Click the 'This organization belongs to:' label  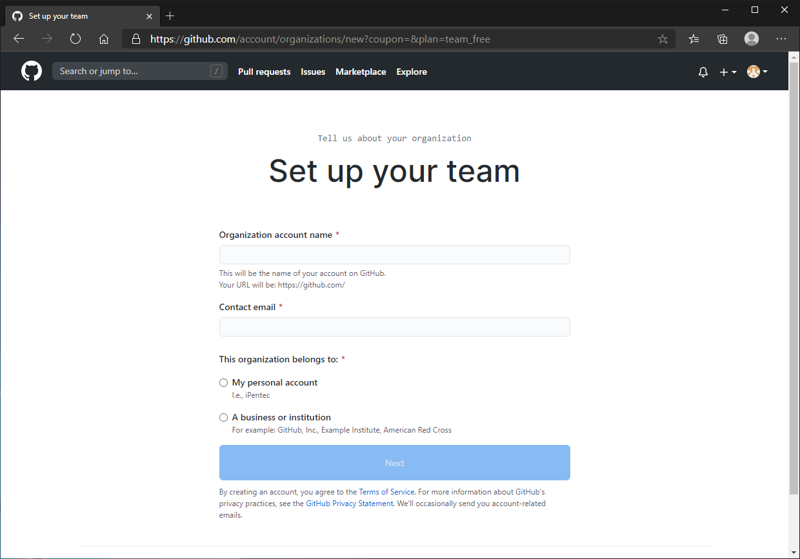click(x=279, y=359)
